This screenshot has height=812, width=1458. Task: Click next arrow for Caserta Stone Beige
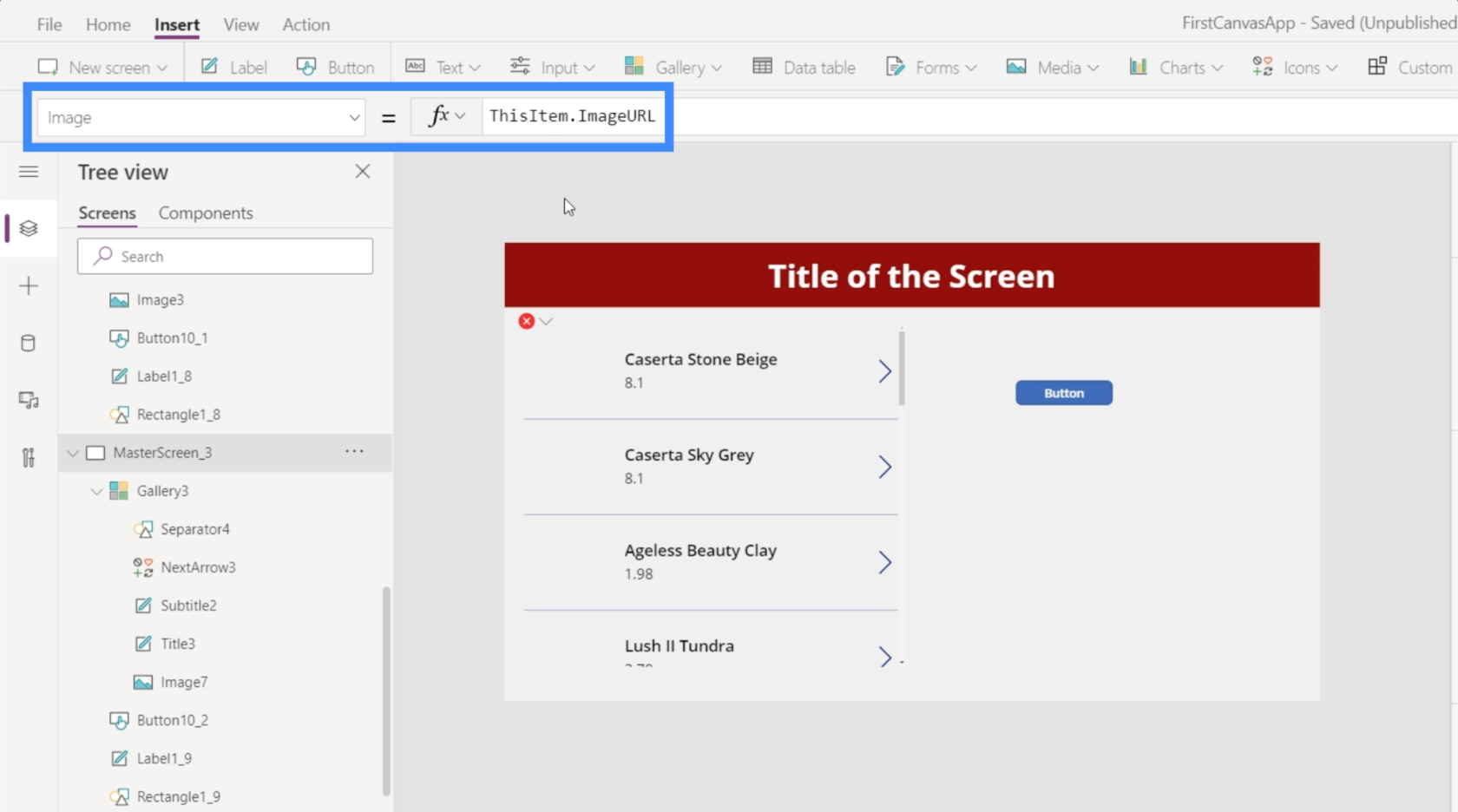tap(884, 371)
